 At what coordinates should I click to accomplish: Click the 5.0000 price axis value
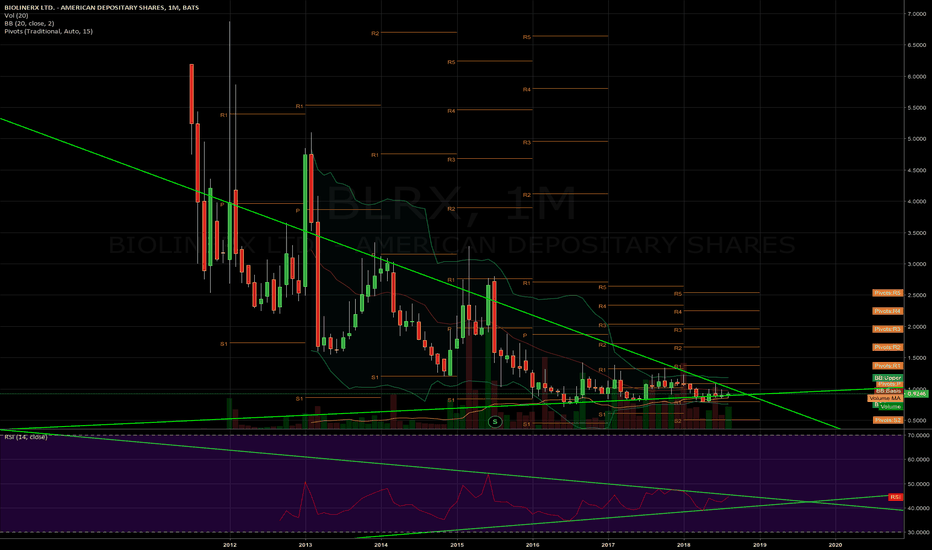click(917, 139)
